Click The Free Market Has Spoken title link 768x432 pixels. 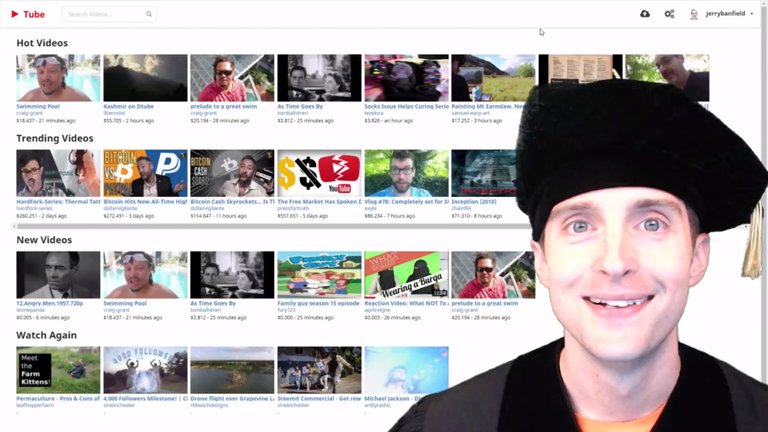pos(319,202)
